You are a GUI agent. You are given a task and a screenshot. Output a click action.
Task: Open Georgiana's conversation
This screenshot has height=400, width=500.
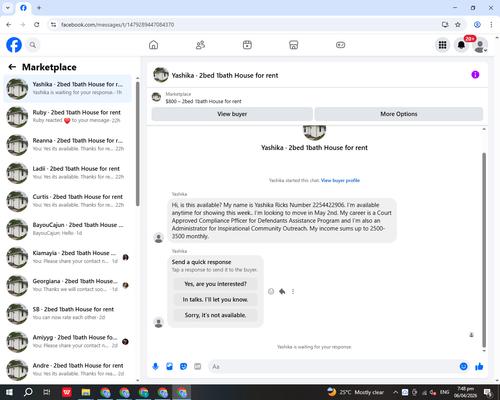point(67,285)
